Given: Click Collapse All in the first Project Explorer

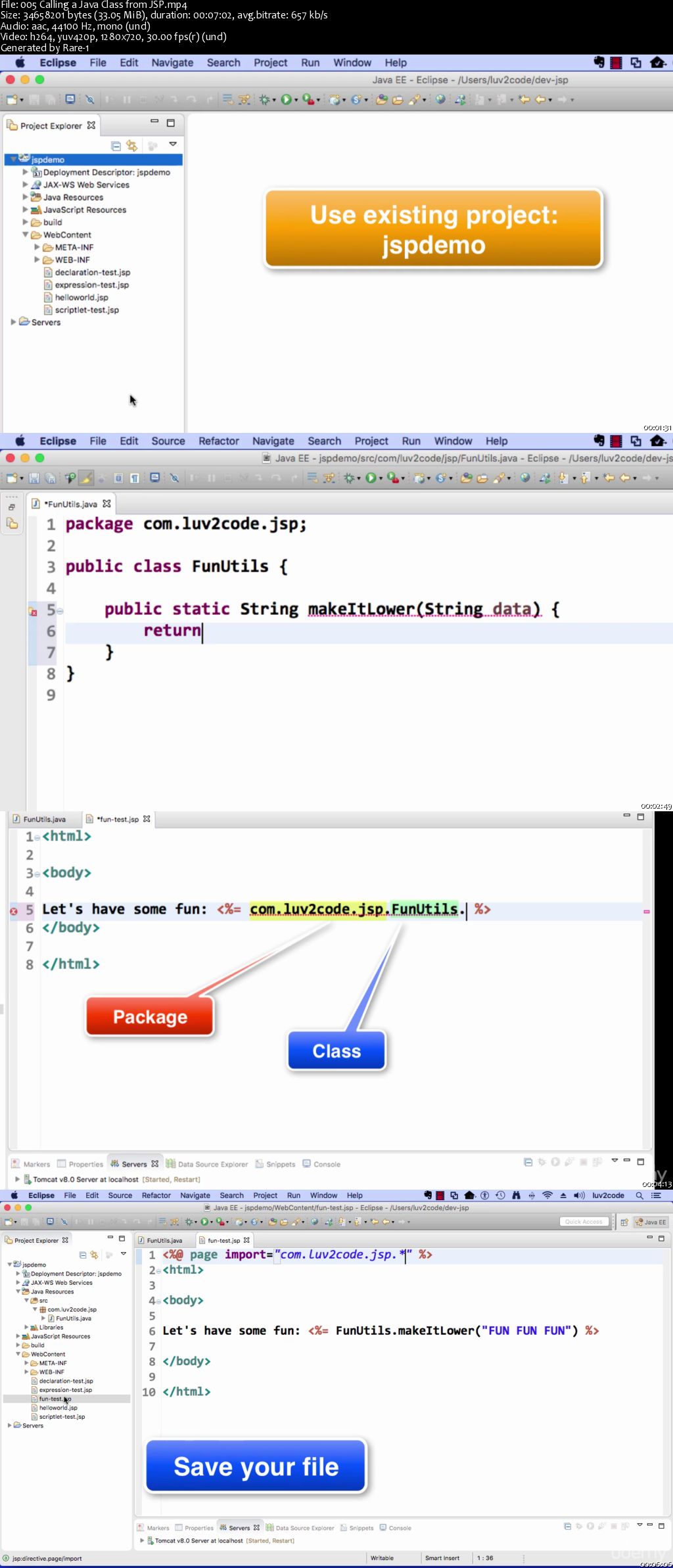Looking at the screenshot, I should (116, 146).
